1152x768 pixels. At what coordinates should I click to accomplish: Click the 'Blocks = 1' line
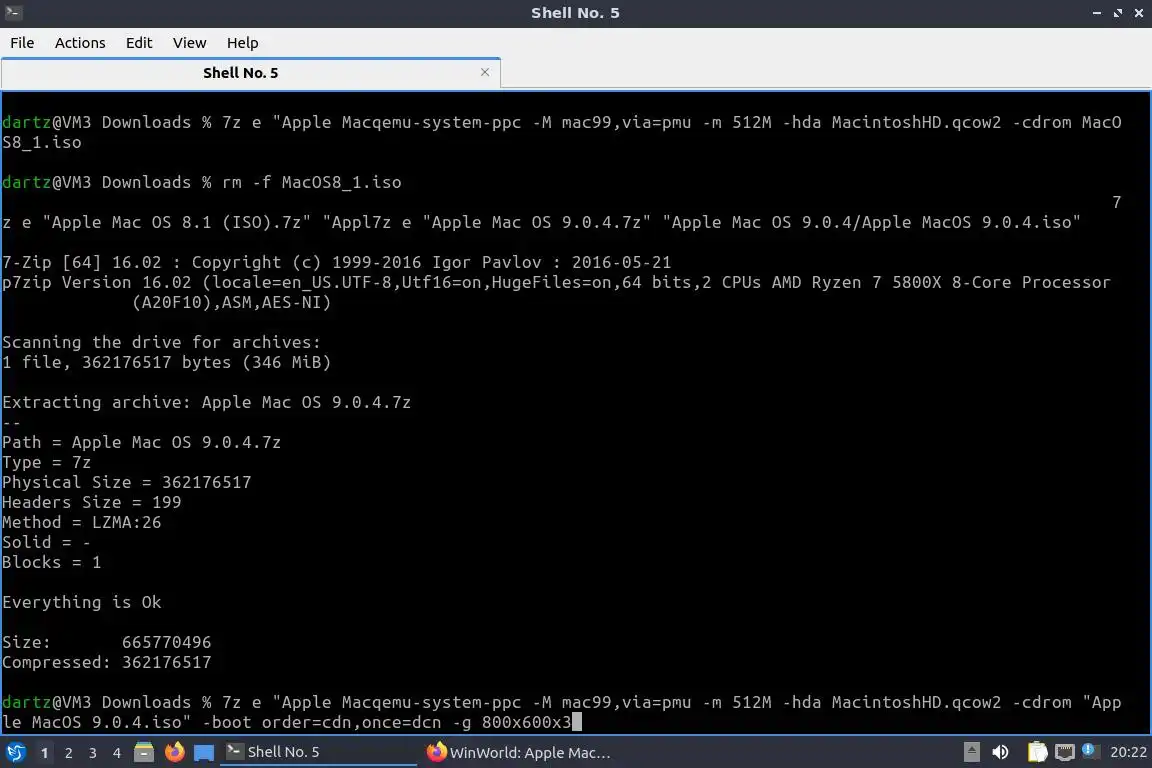click(x=51, y=562)
